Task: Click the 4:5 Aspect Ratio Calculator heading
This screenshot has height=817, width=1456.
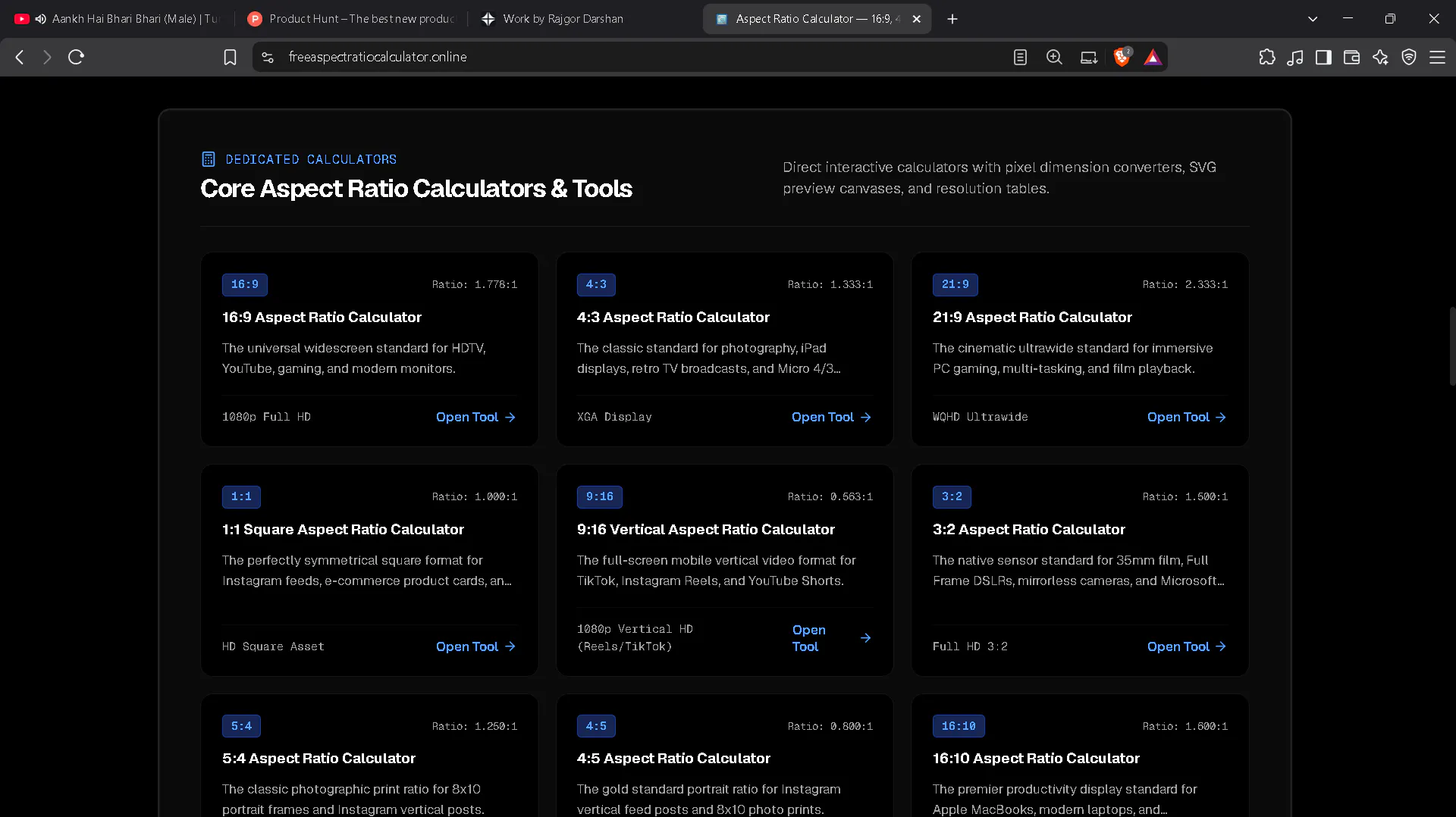Action: tap(673, 758)
